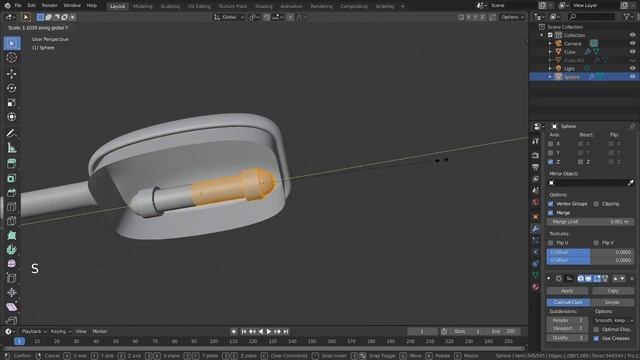This screenshot has width=640, height=360.
Task: Select the Inset Faces tool
Action: pos(11,178)
